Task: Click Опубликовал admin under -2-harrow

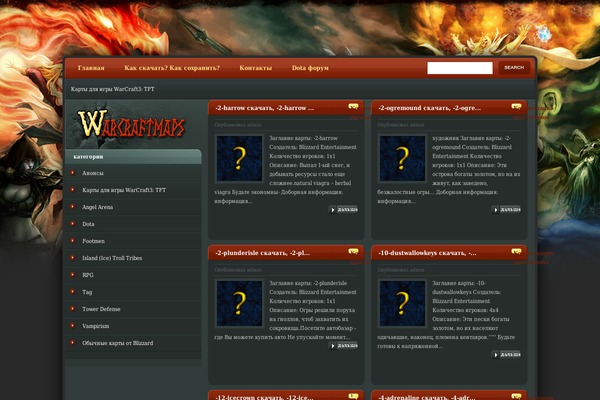Action: [x=238, y=125]
